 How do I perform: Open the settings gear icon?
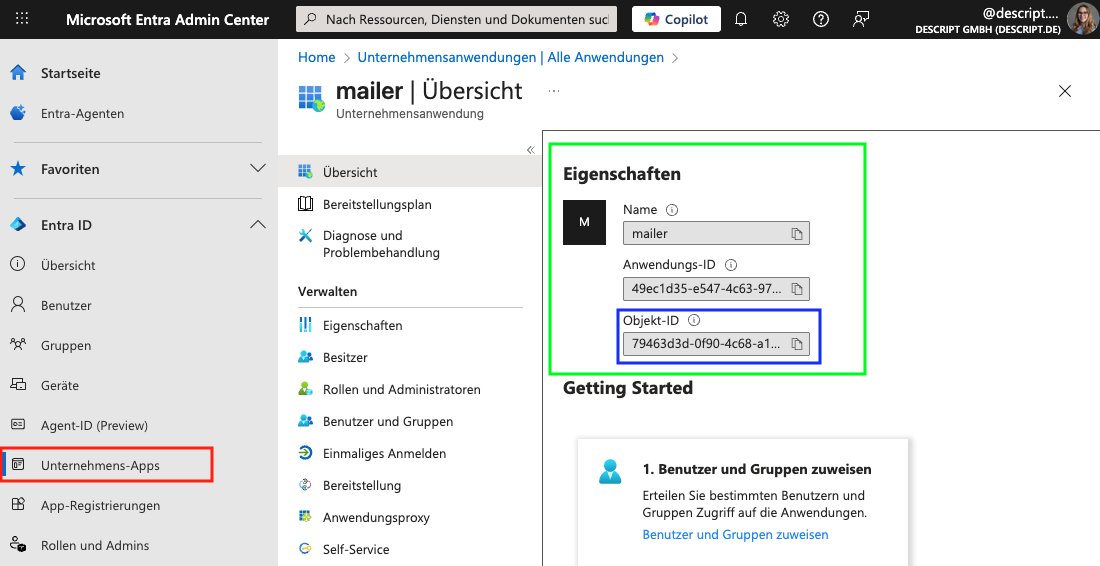coord(781,20)
